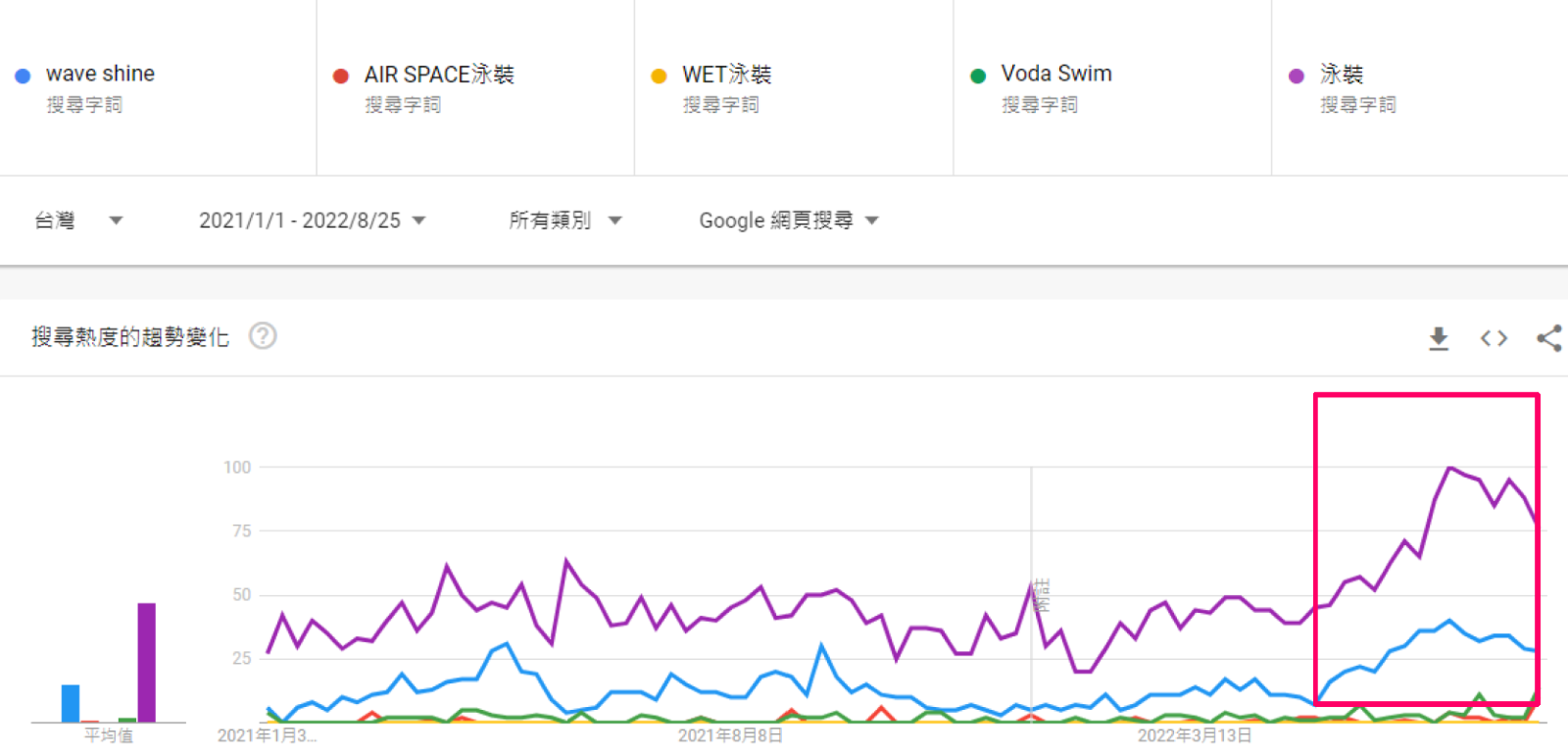The width and height of the screenshot is (1568, 756).
Task: Open the 所有類別 category dropdown
Action: coord(564,221)
